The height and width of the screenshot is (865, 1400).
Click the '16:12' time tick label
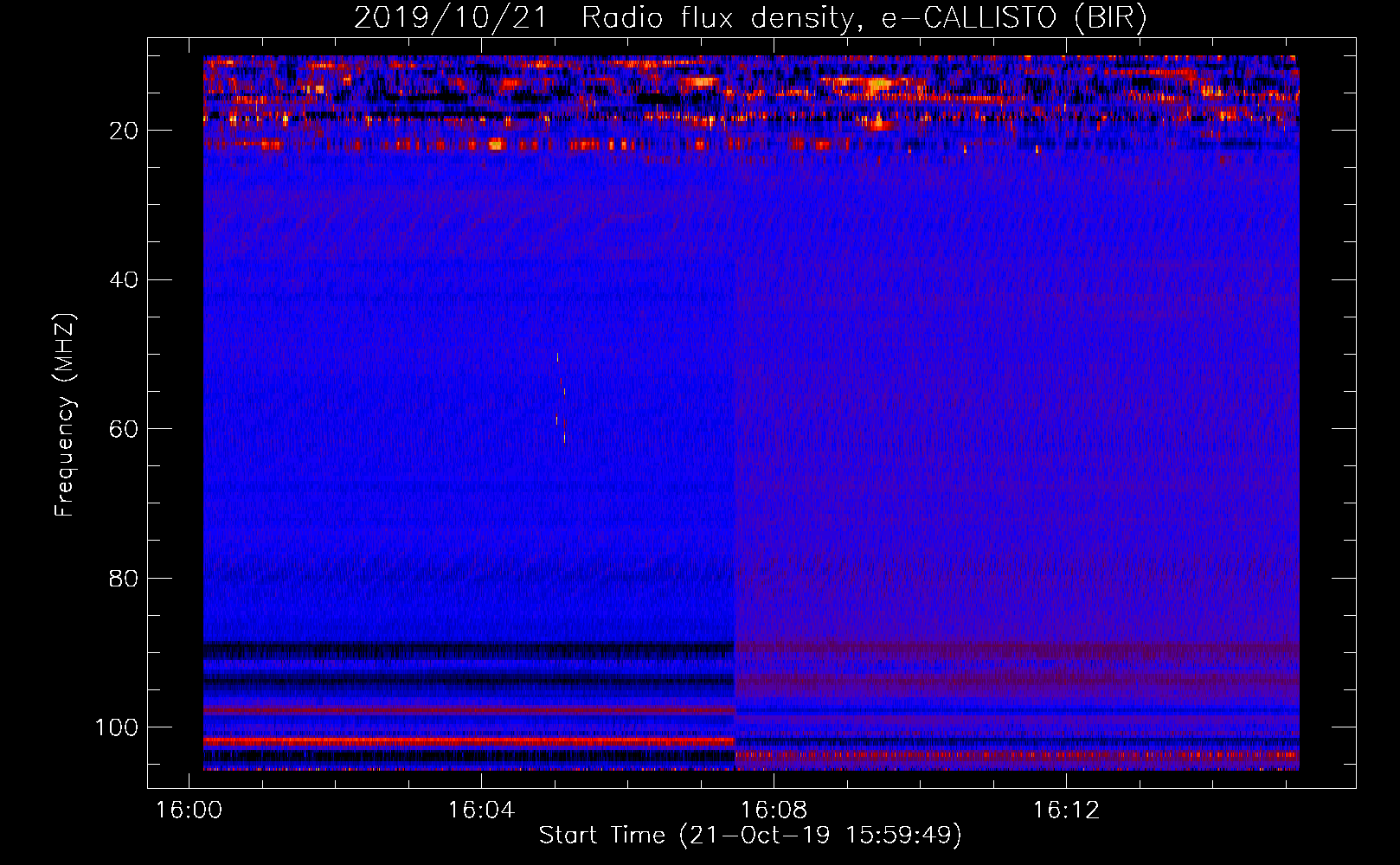pos(1066,811)
